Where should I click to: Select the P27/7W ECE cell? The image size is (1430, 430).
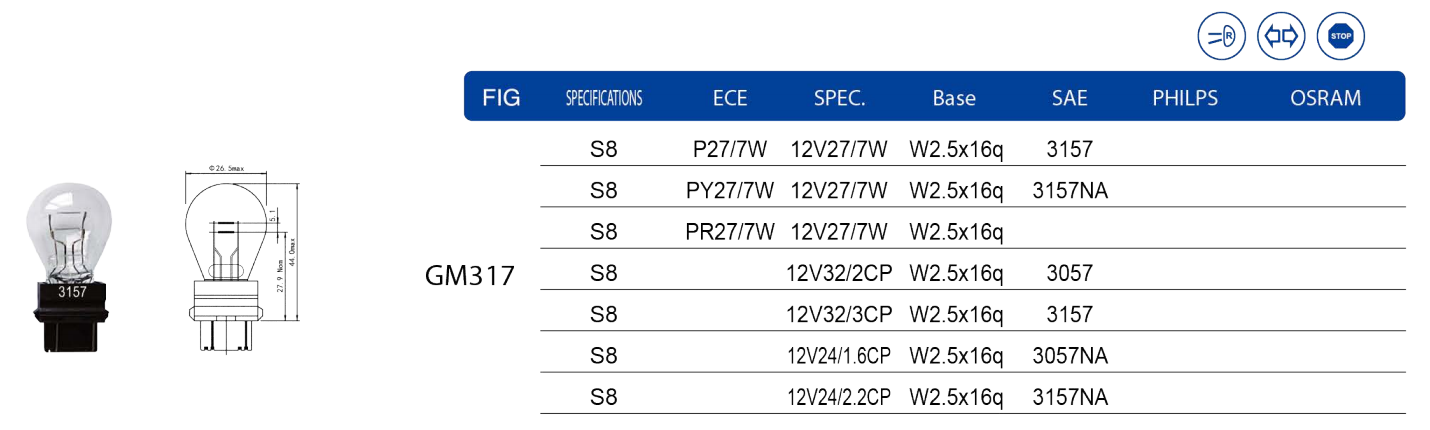[x=730, y=150]
